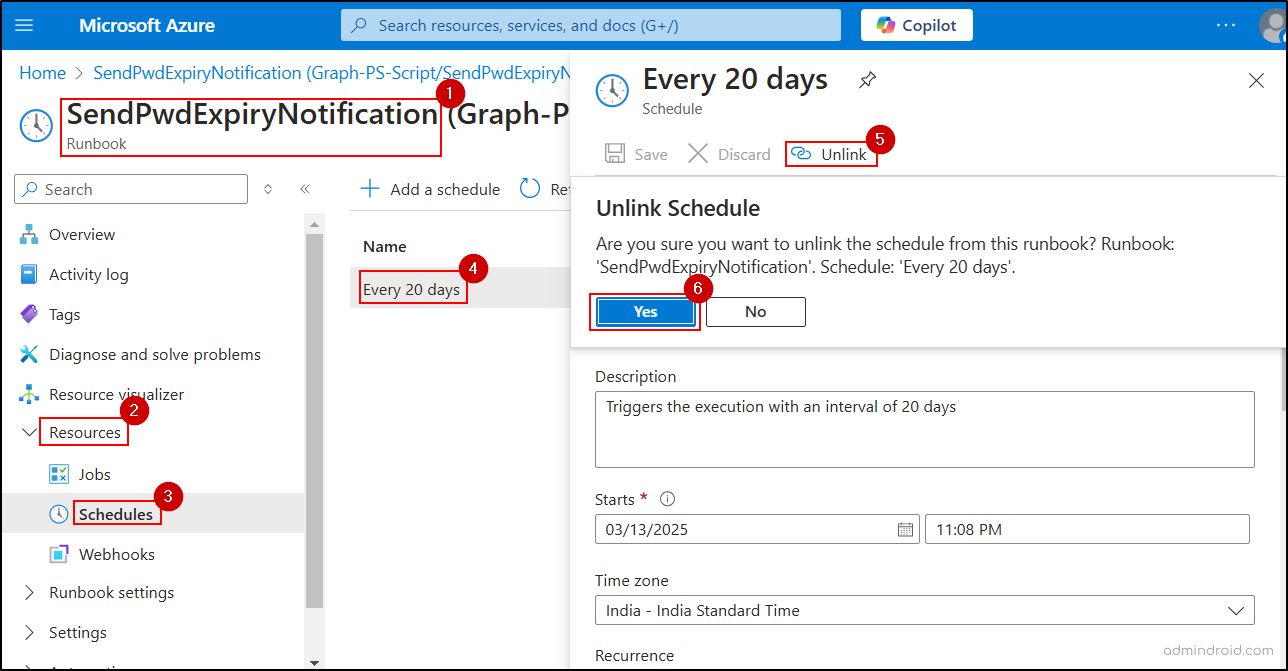The image size is (1288, 671).
Task: Click the Discard toolbar button
Action: (x=729, y=154)
